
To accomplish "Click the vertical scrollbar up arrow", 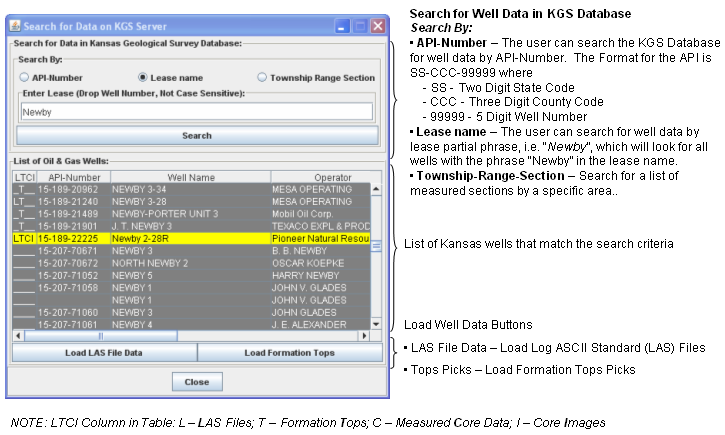I will [376, 190].
